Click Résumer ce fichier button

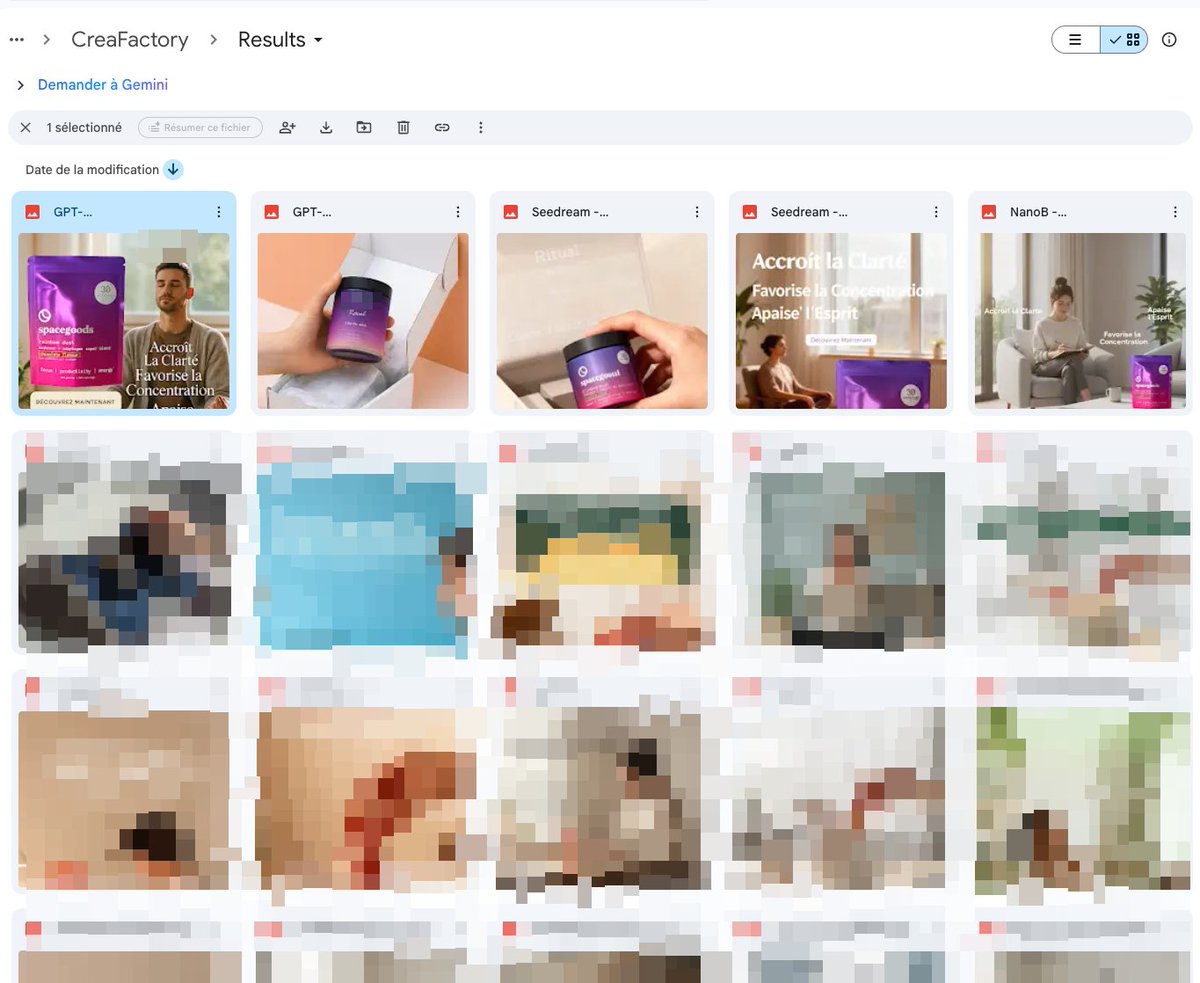(x=200, y=128)
